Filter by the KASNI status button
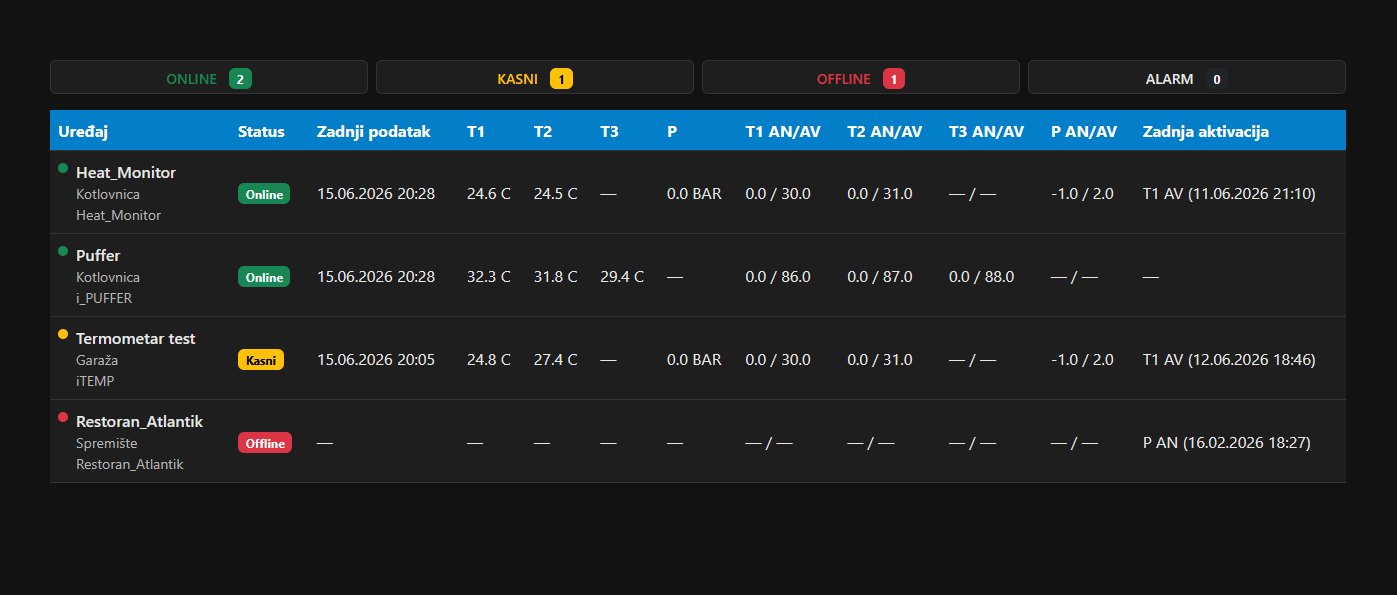 tap(535, 78)
